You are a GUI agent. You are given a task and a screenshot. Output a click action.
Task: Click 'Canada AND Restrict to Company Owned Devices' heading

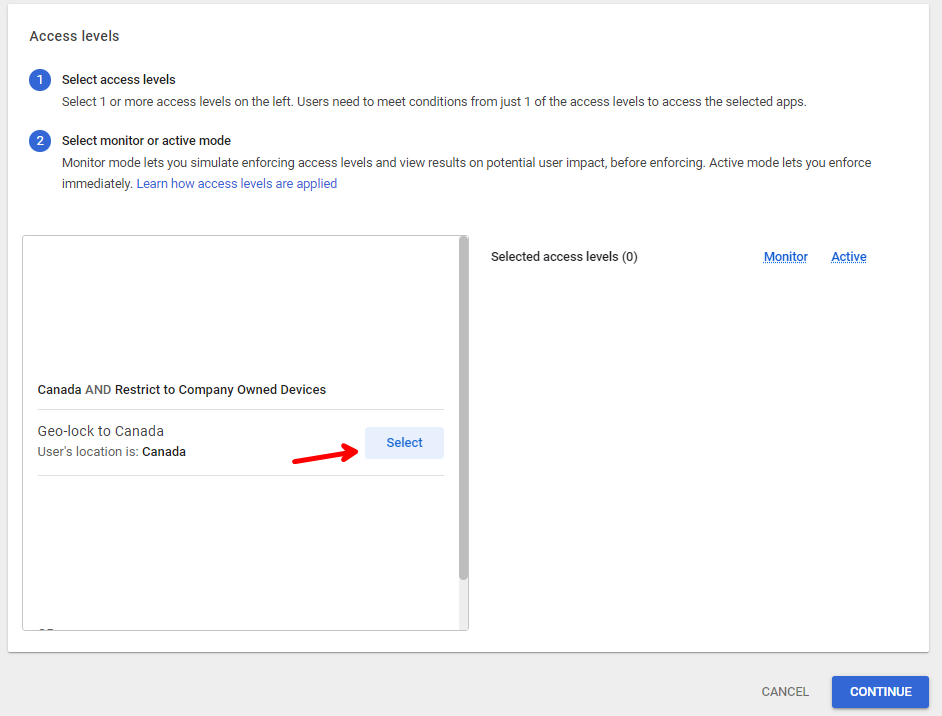click(x=181, y=390)
